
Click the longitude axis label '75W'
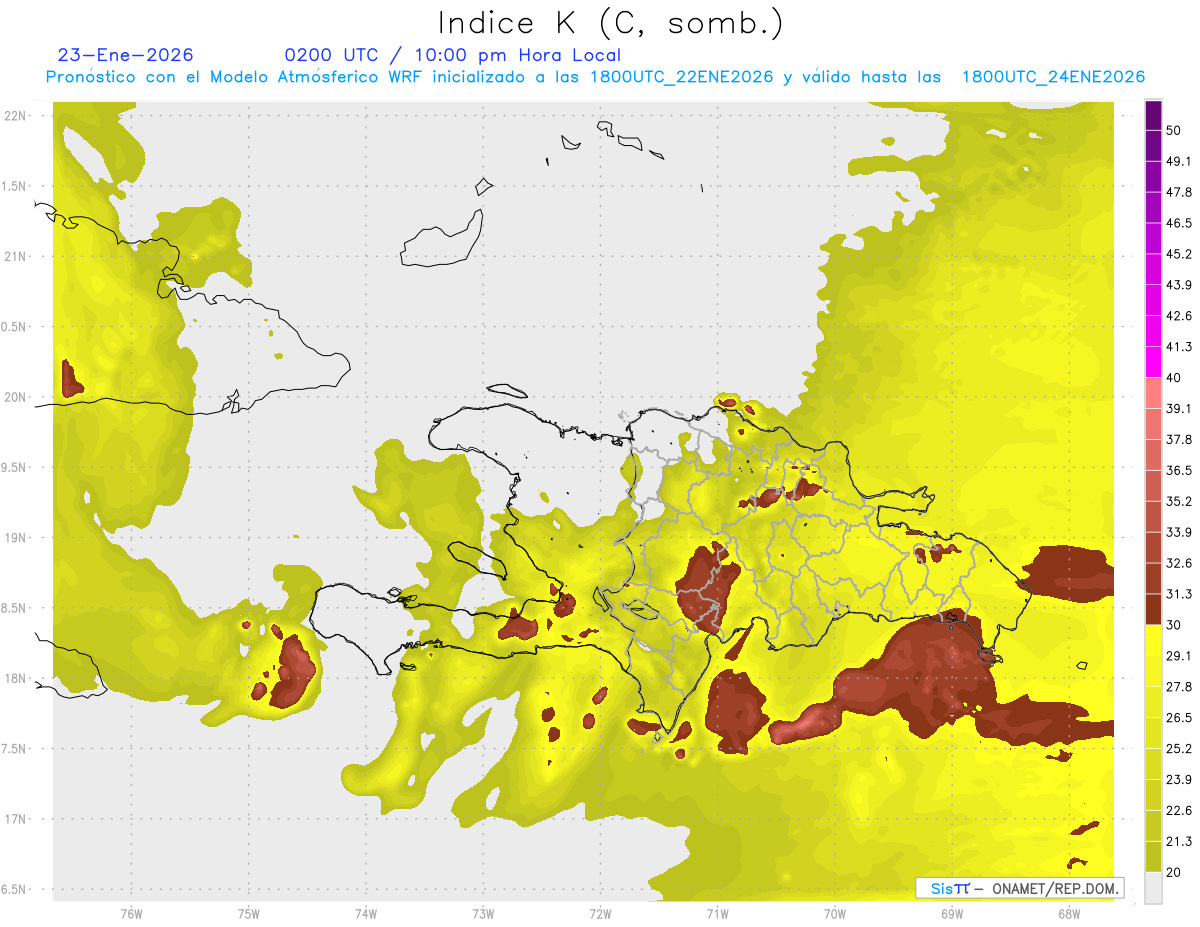(248, 914)
